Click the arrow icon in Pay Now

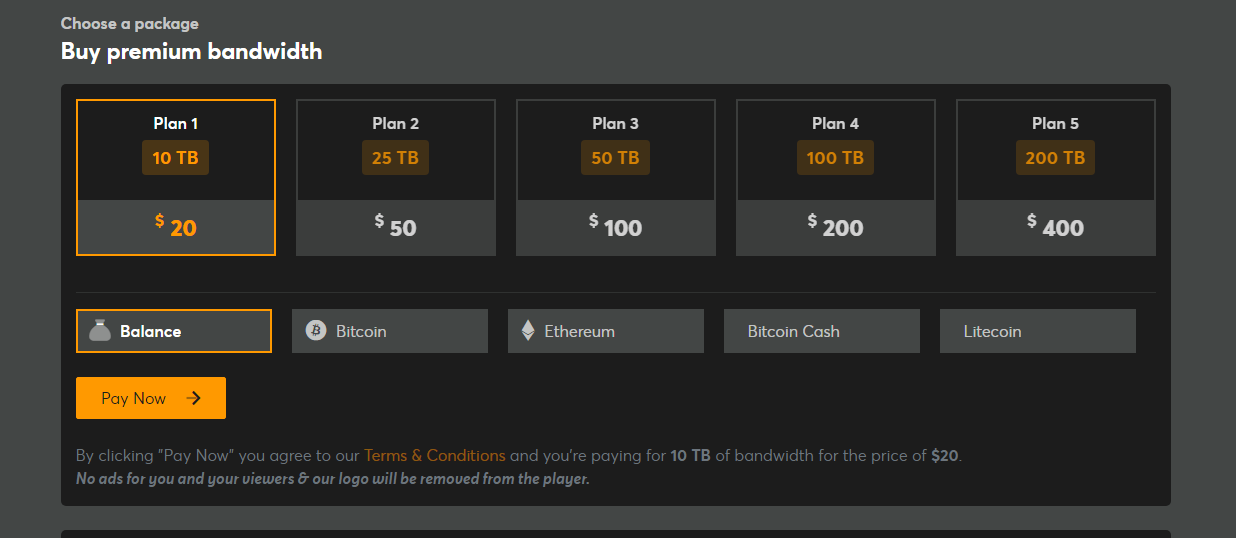[194, 398]
